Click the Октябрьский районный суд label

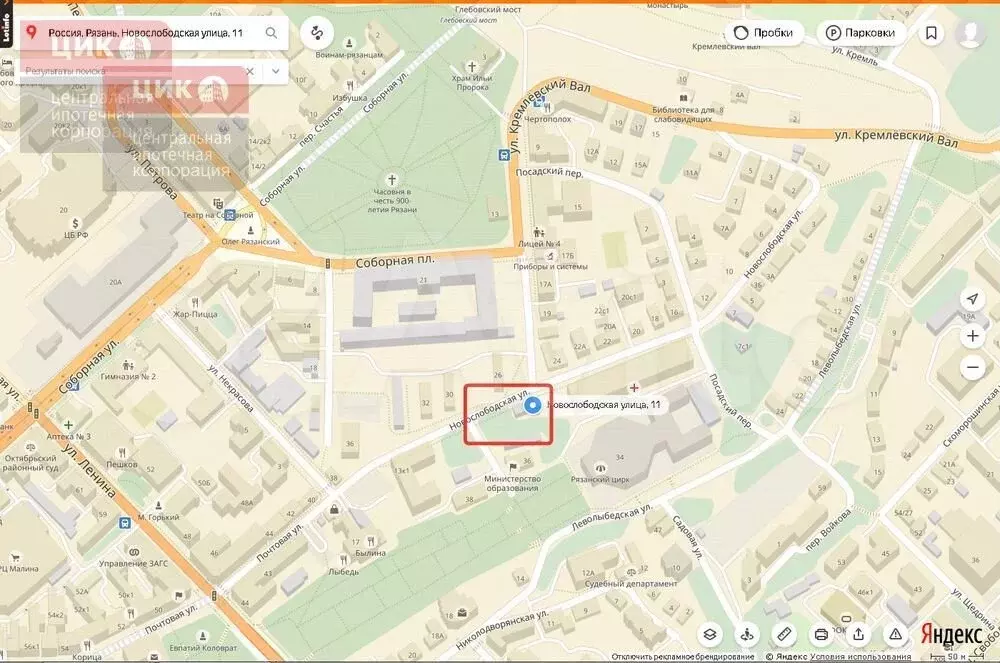29,463
